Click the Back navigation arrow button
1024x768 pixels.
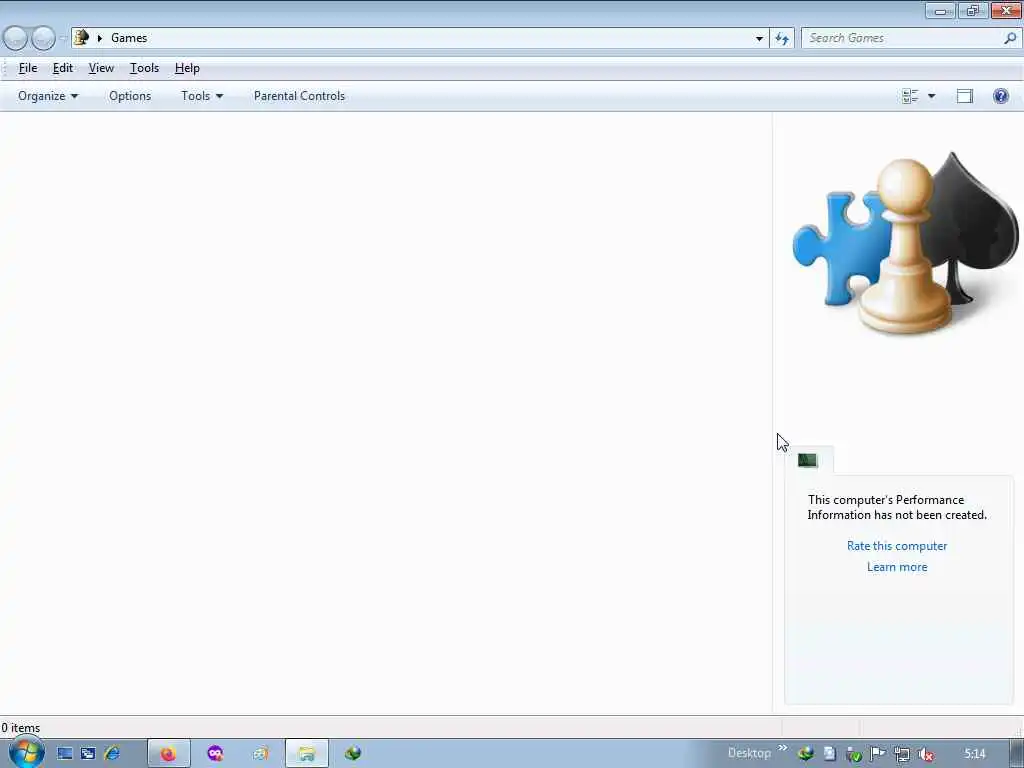tap(16, 38)
